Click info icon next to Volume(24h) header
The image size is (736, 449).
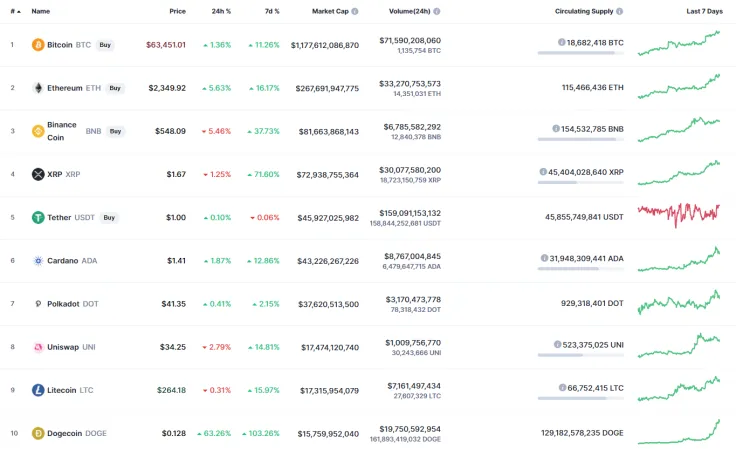[x=437, y=11]
